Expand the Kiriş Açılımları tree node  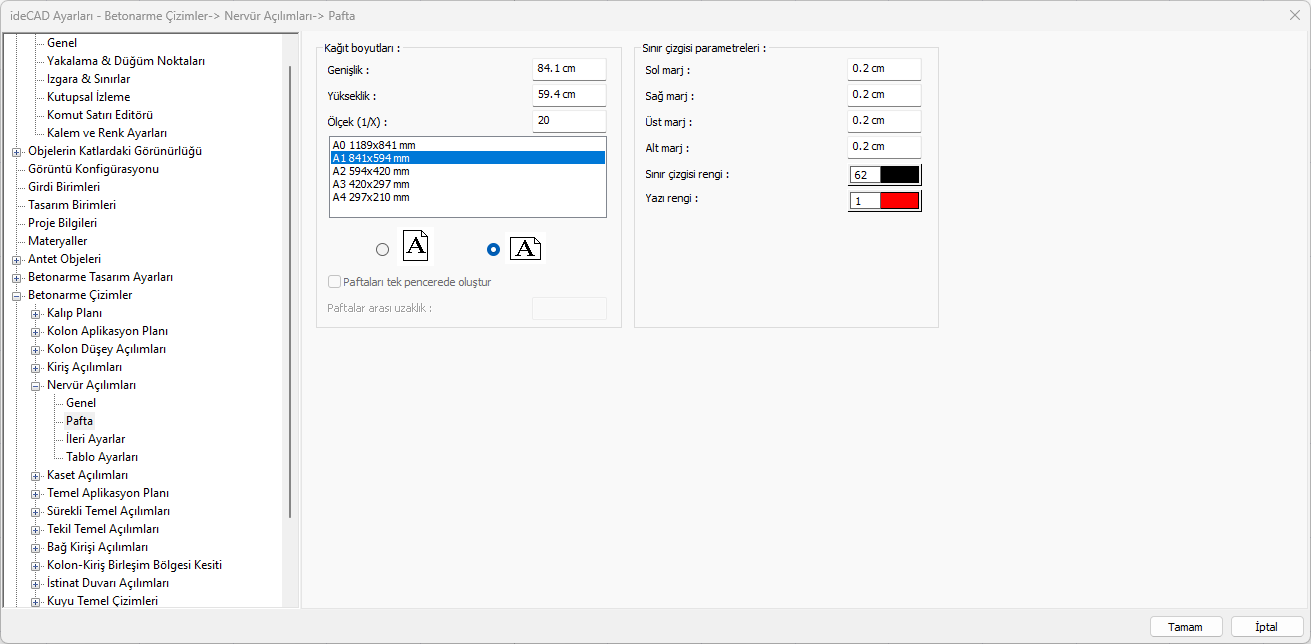[x=35, y=368]
